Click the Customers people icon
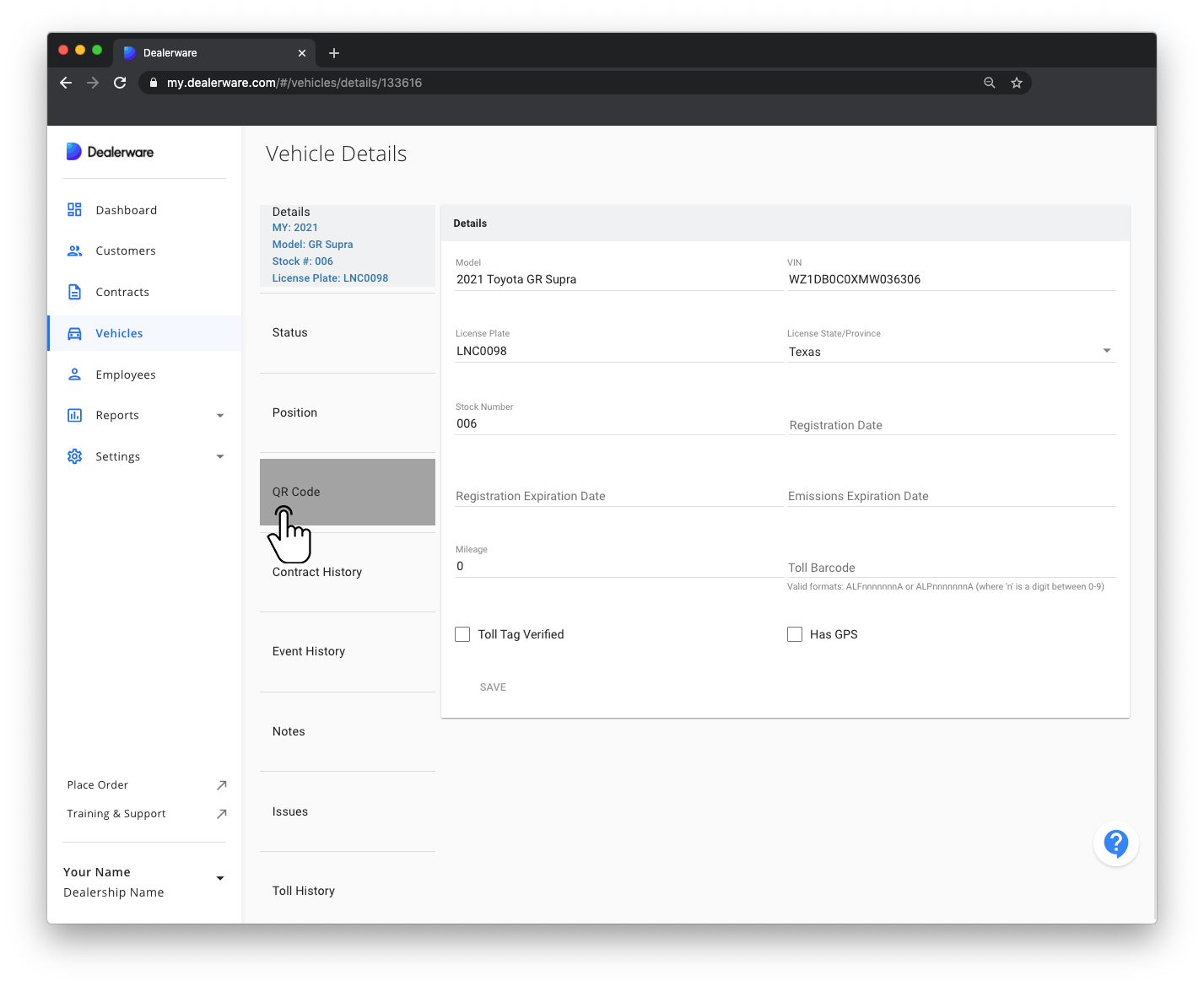Viewport: 1204px width, 986px height. (75, 251)
